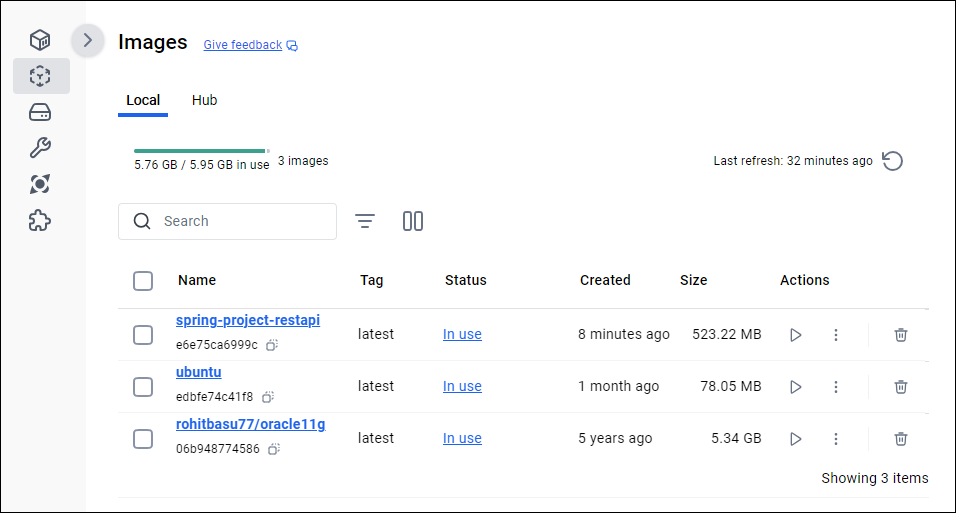Click the disk usage progress bar

point(202,151)
